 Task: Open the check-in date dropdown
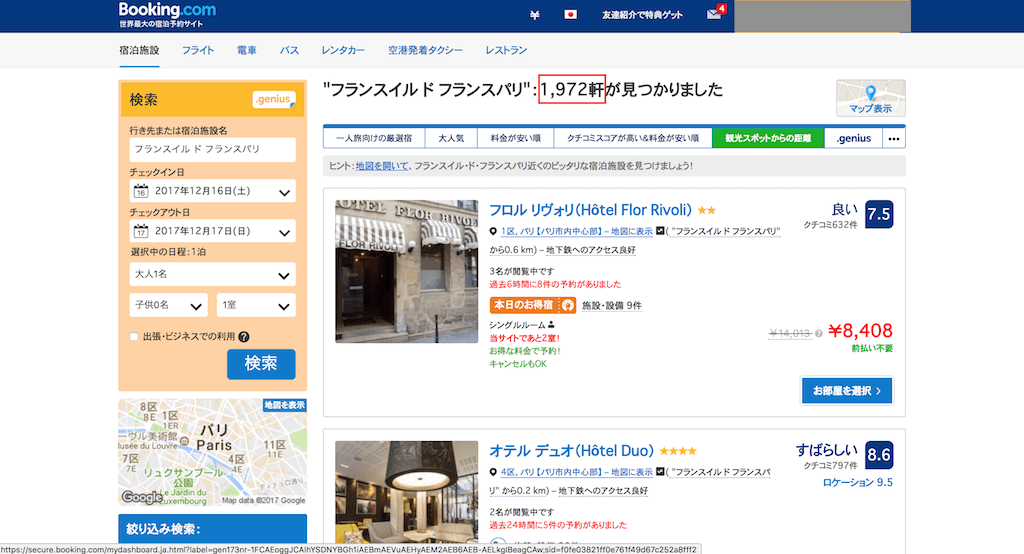[x=212, y=191]
